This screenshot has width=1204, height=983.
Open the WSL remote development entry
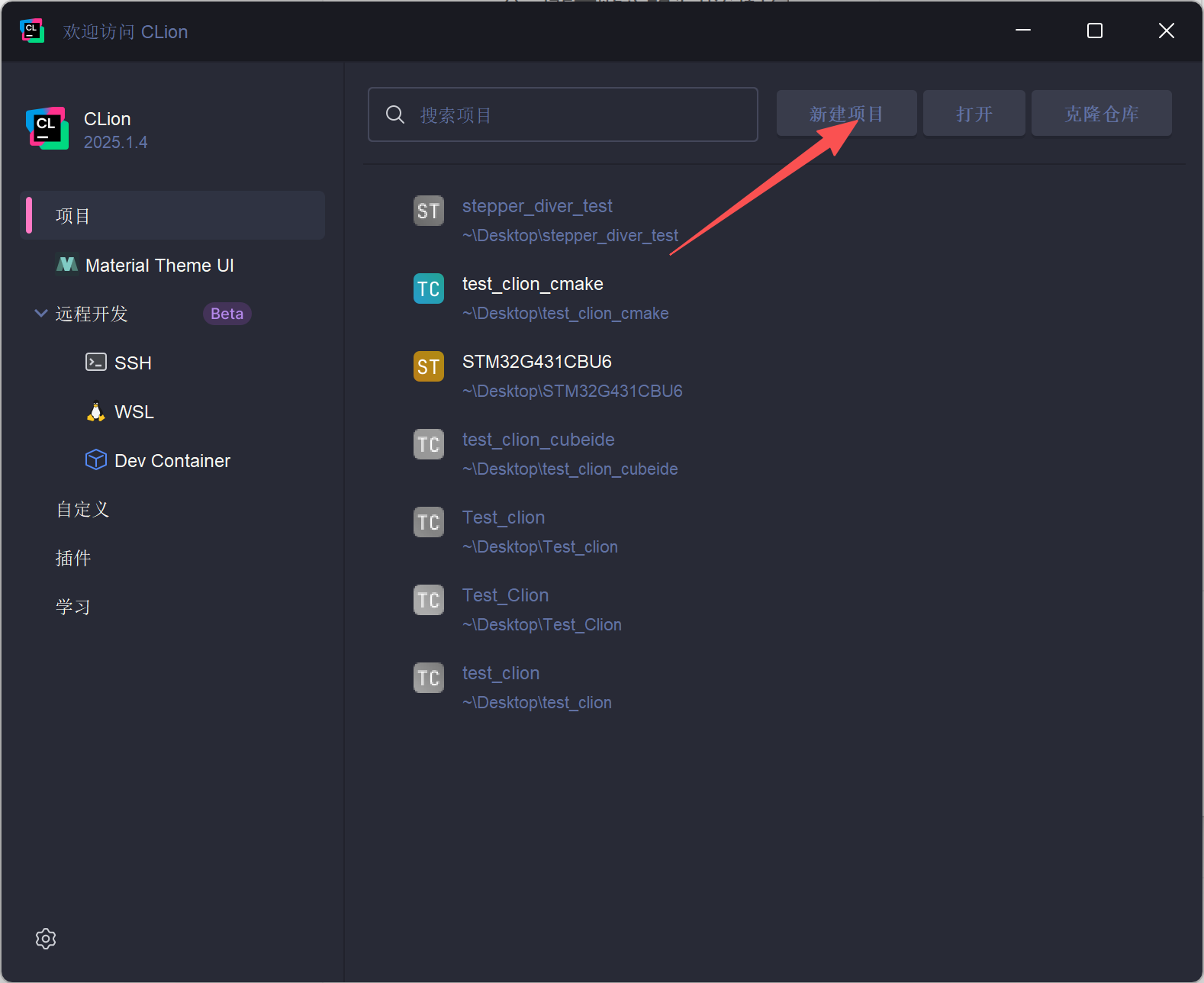(134, 411)
